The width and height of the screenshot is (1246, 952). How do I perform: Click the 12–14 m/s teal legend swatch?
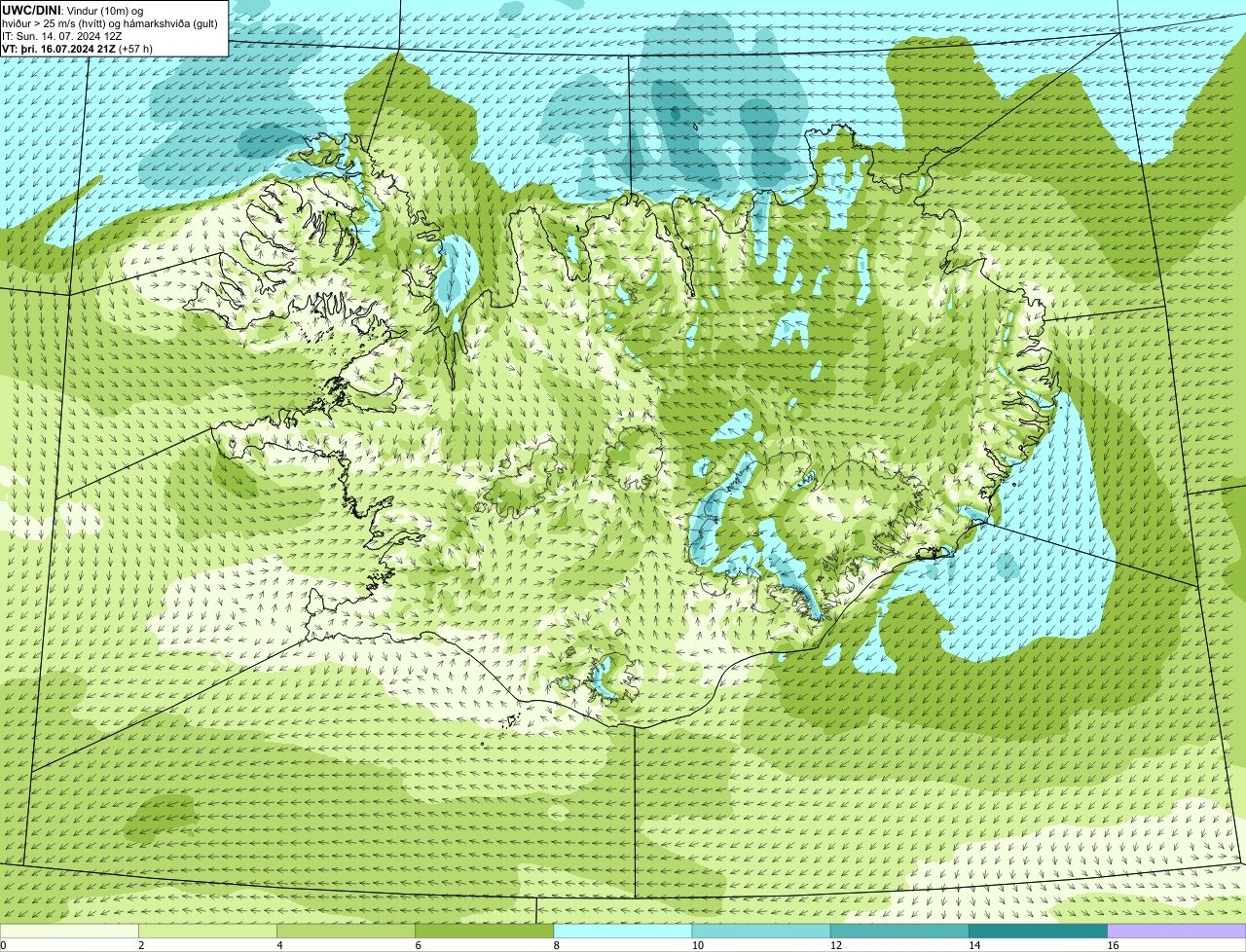pos(899,931)
